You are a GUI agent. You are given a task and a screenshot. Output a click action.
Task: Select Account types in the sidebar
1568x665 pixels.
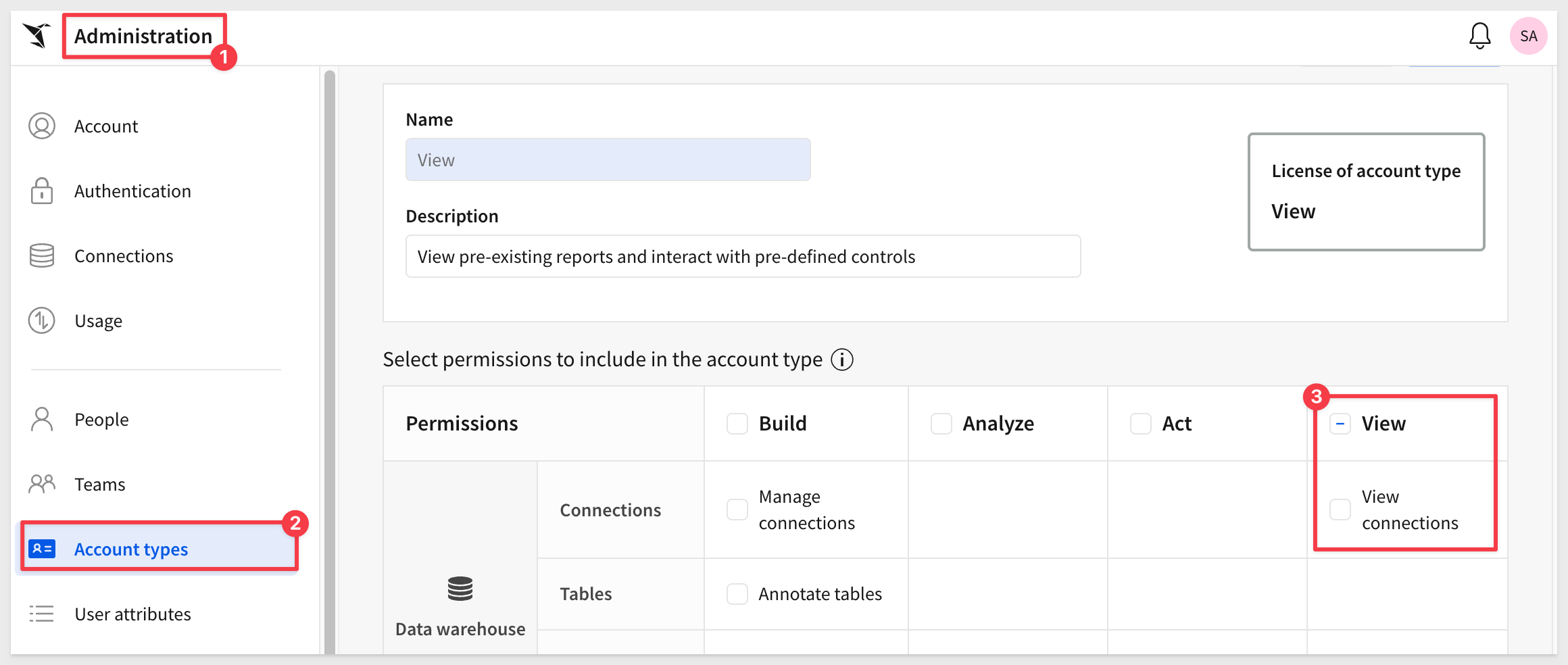pyautogui.click(x=131, y=549)
